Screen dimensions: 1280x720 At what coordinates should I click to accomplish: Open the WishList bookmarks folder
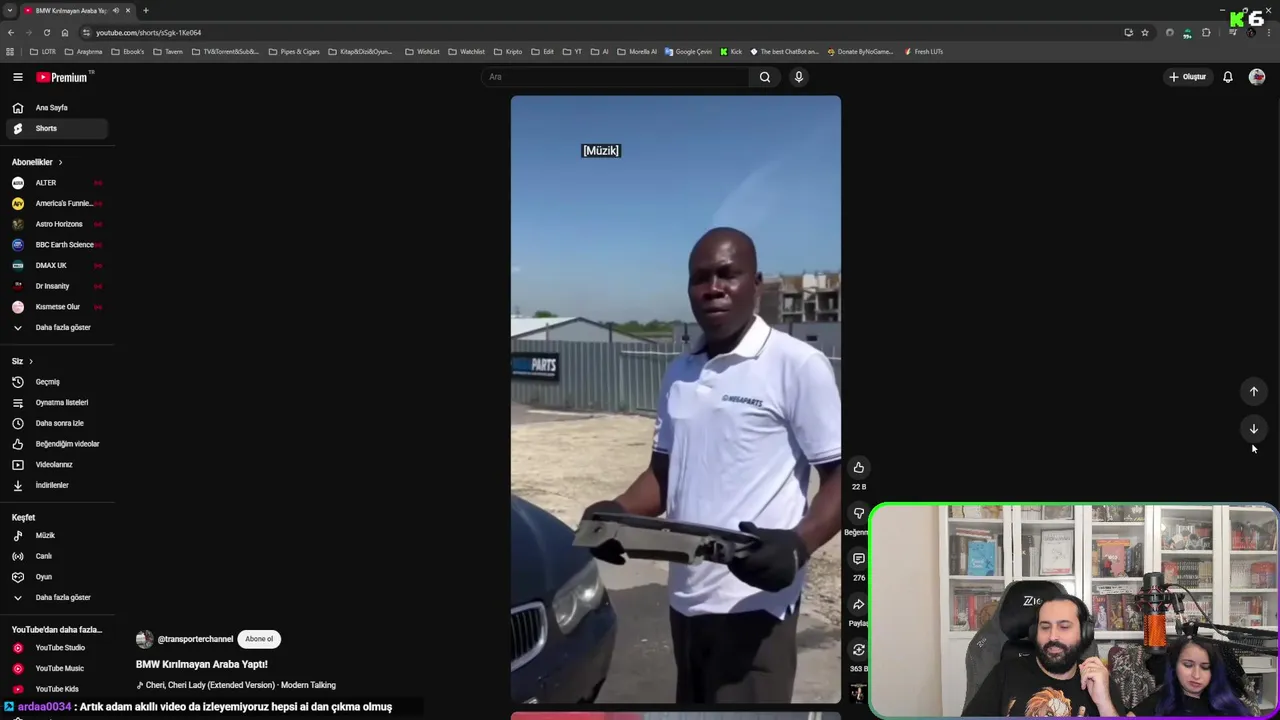click(423, 51)
